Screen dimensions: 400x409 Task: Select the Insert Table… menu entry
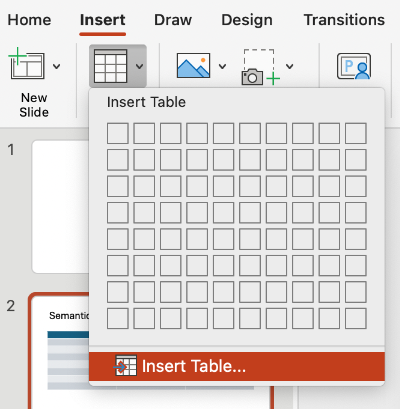237,366
